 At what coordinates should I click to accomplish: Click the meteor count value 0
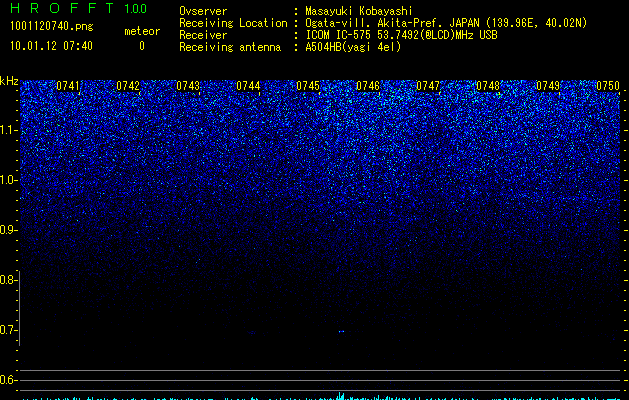(142, 46)
